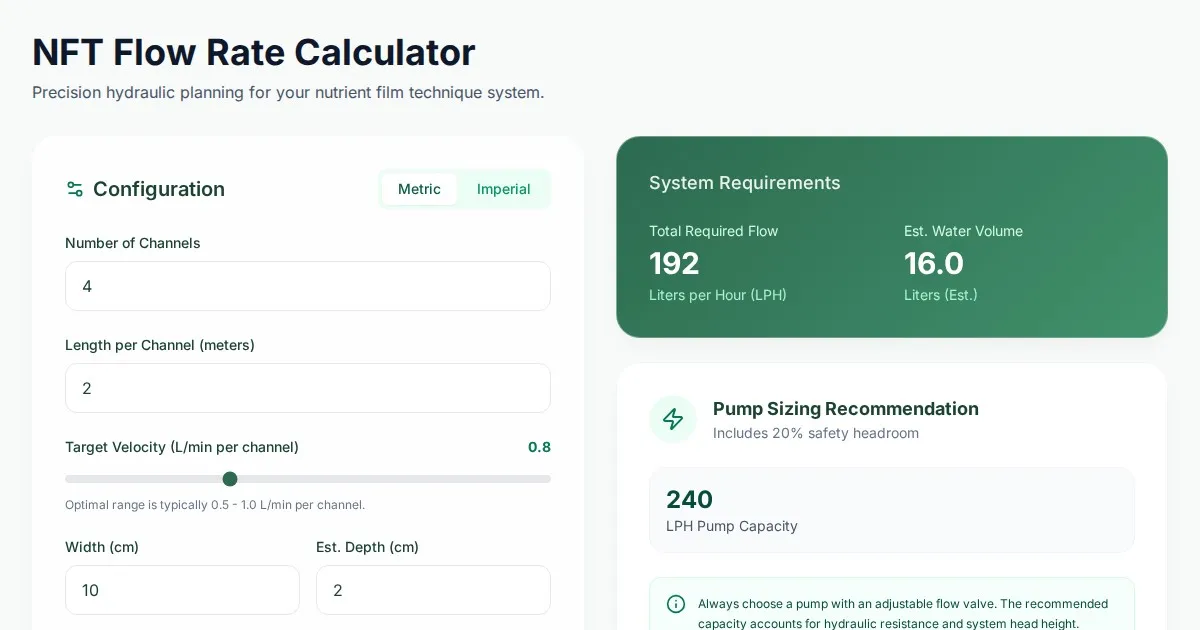
Task: Click the Pump Sizing Recommendation heading
Action: click(x=845, y=408)
